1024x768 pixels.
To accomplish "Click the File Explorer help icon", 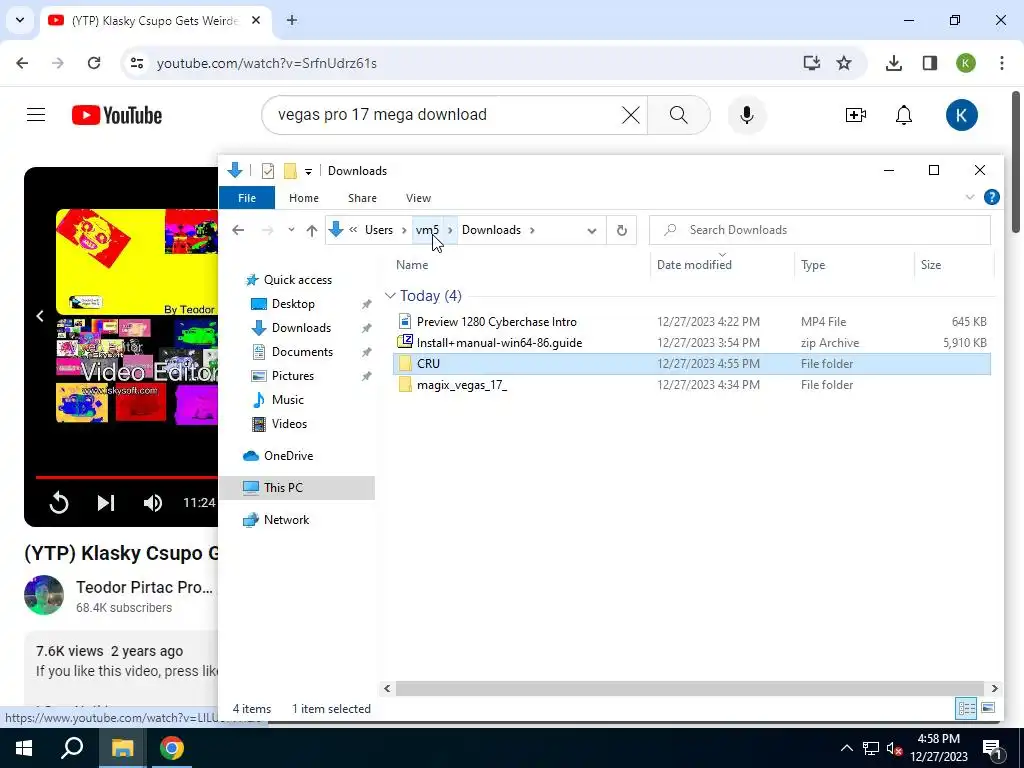I will point(991,197).
